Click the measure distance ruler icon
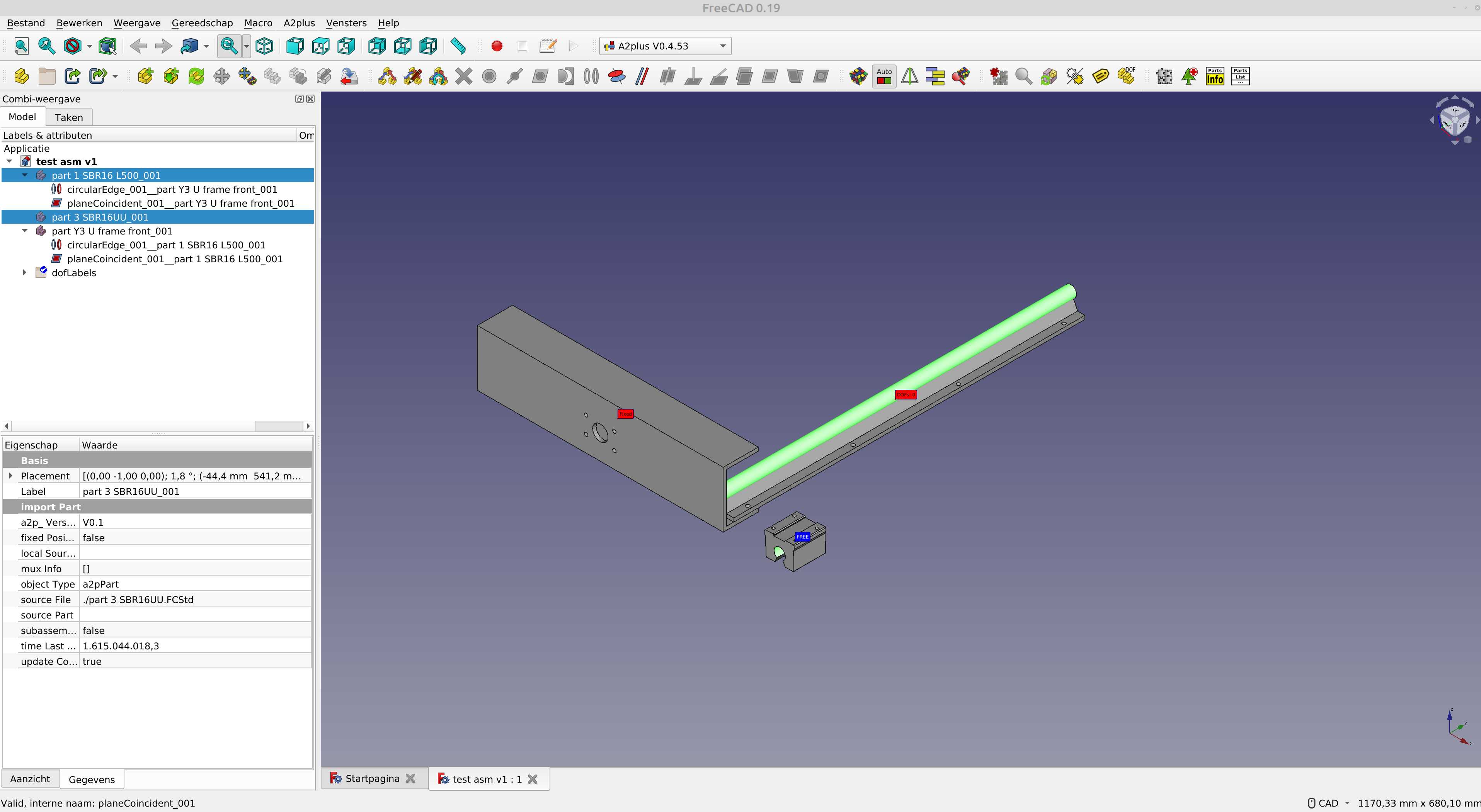Screen dimensions: 1481x812 (x=458, y=46)
